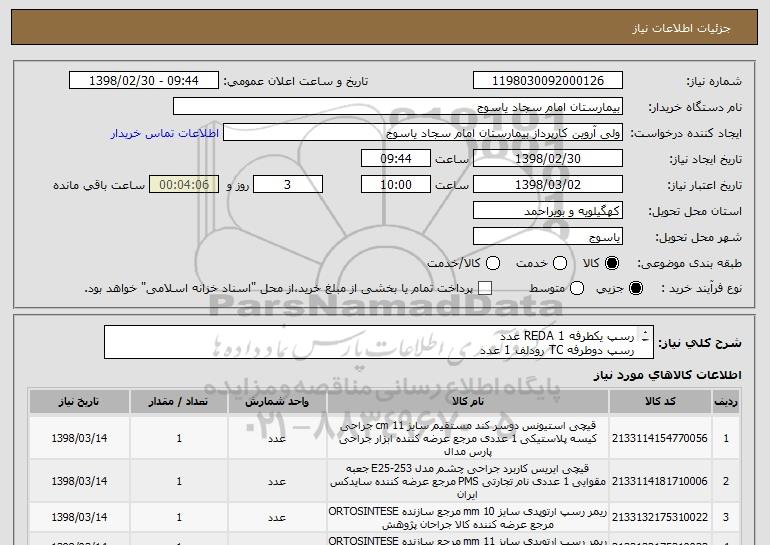
Task: Click the جزئیات اطلاعات نیاز page title
Action: pos(681,28)
